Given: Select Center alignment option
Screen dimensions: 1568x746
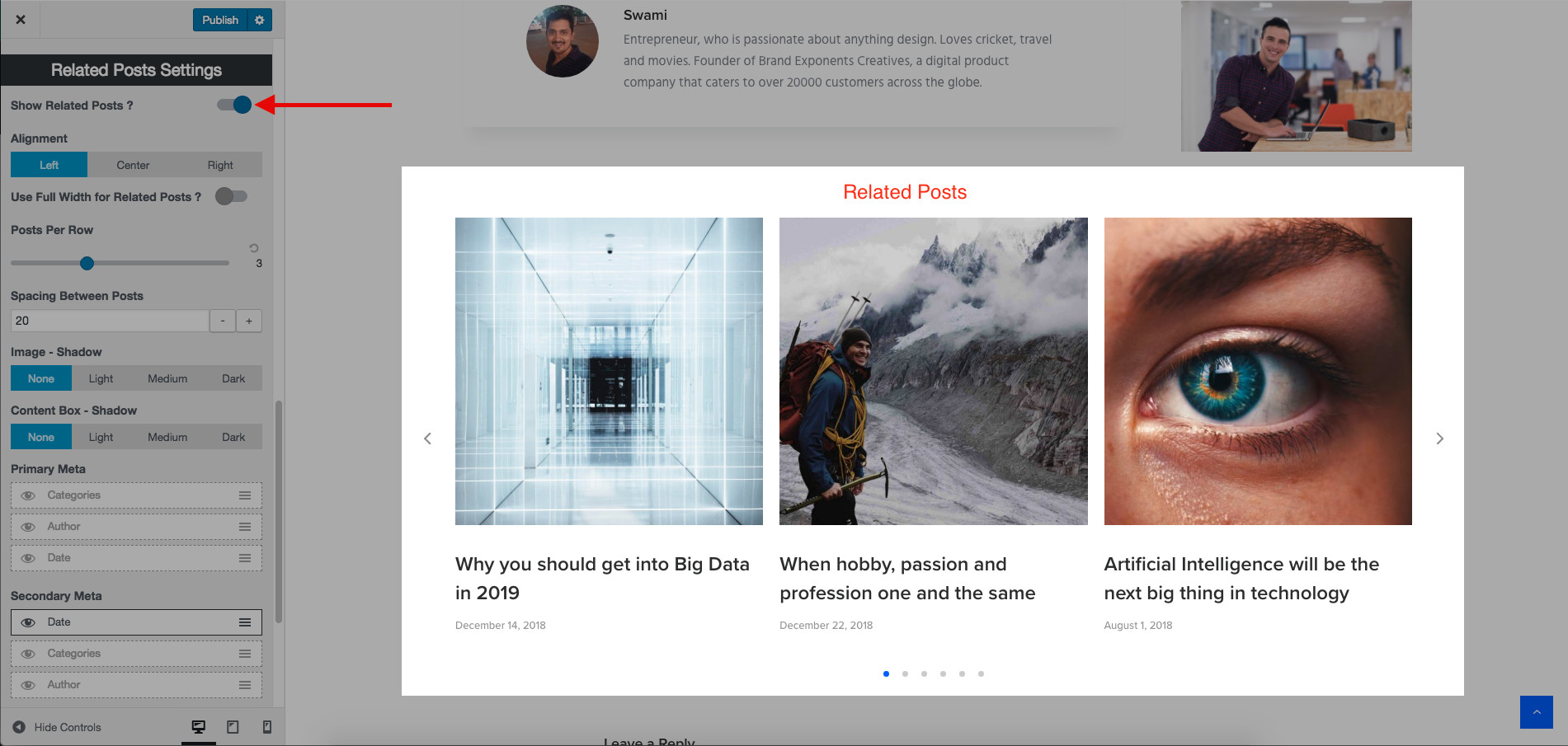Looking at the screenshot, I should pos(133,165).
